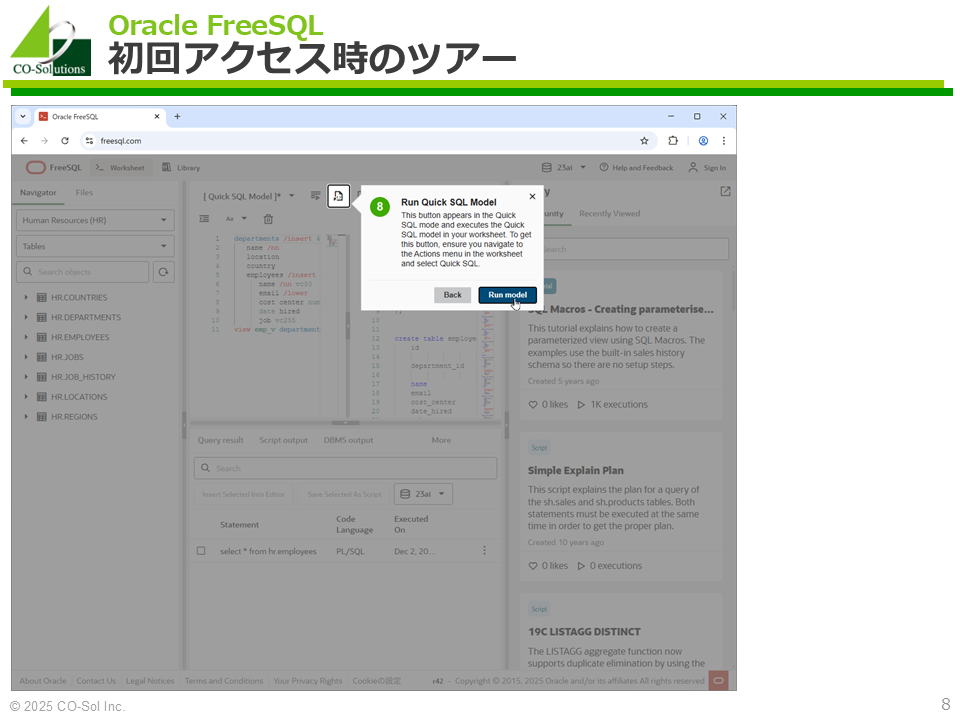This screenshot has width=960, height=720.
Task: Open the Tables object type dropdown
Action: (x=95, y=246)
